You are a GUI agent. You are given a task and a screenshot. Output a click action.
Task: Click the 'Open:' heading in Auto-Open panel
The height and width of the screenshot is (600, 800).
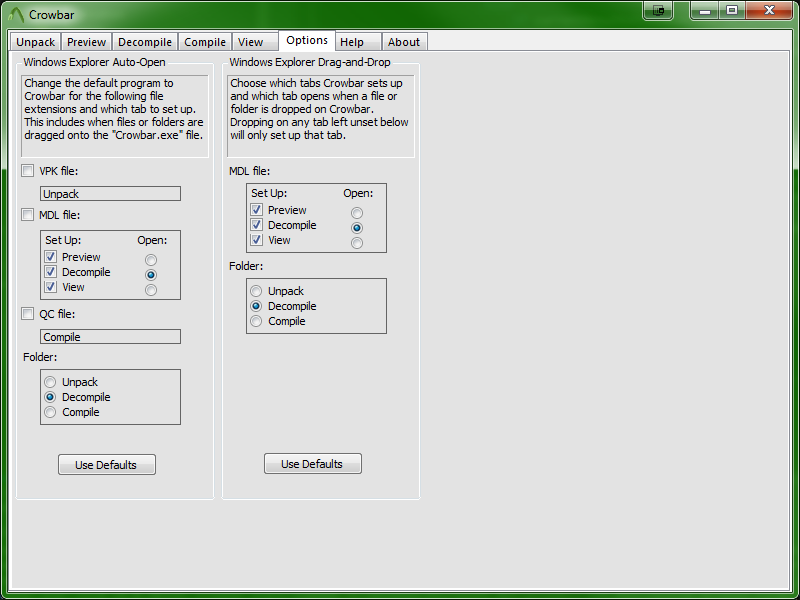pyautogui.click(x=152, y=240)
